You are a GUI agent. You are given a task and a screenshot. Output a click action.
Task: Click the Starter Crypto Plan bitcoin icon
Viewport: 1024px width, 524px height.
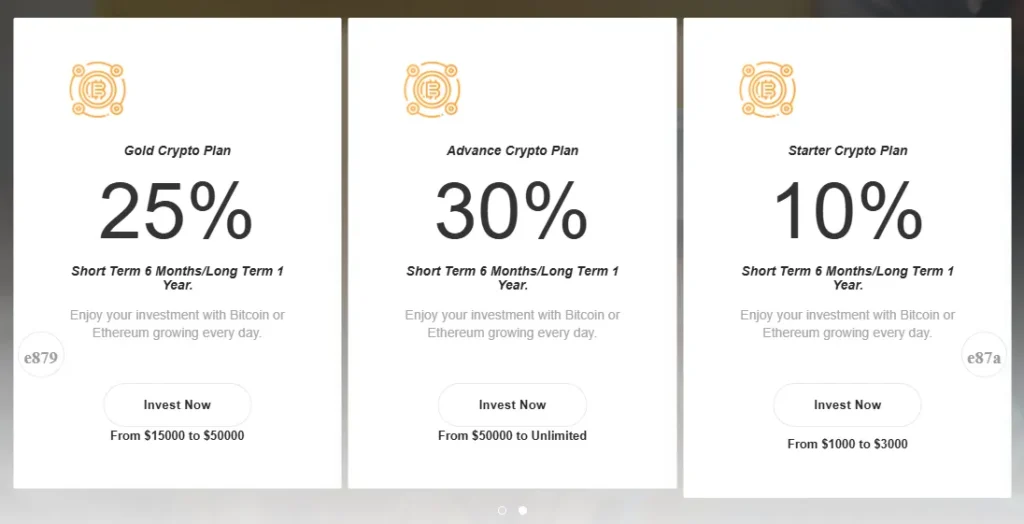(768, 89)
